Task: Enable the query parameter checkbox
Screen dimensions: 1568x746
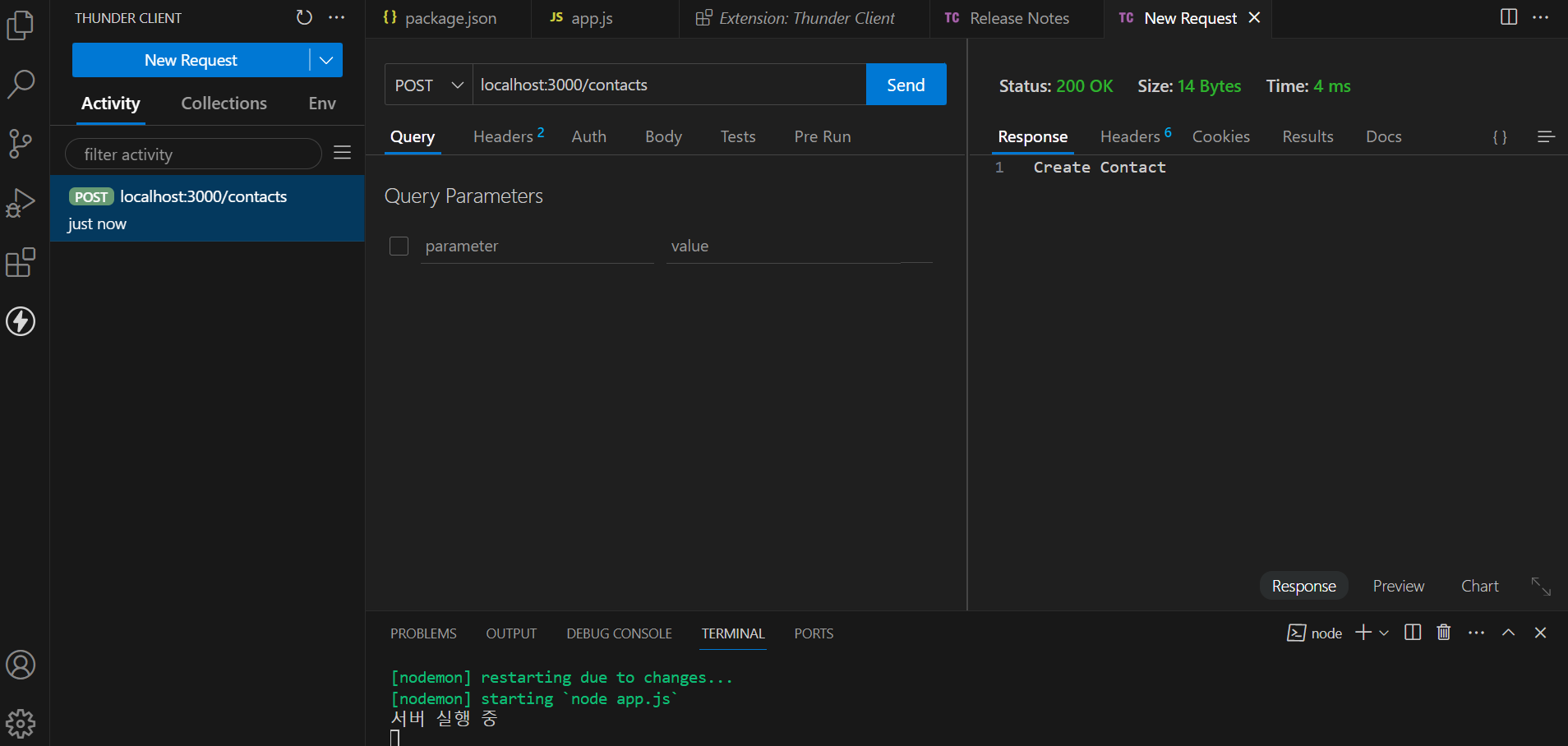Action: [399, 246]
